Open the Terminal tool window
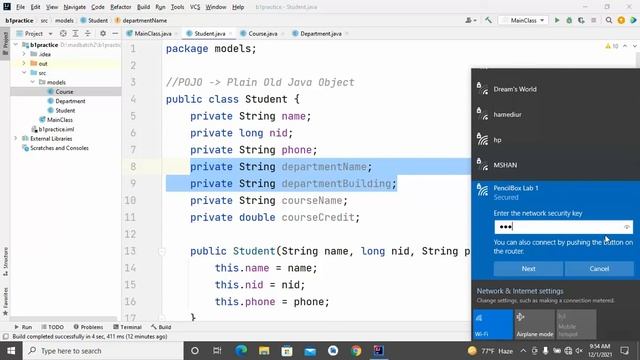This screenshot has width=640, height=360. pyautogui.click(x=127, y=327)
